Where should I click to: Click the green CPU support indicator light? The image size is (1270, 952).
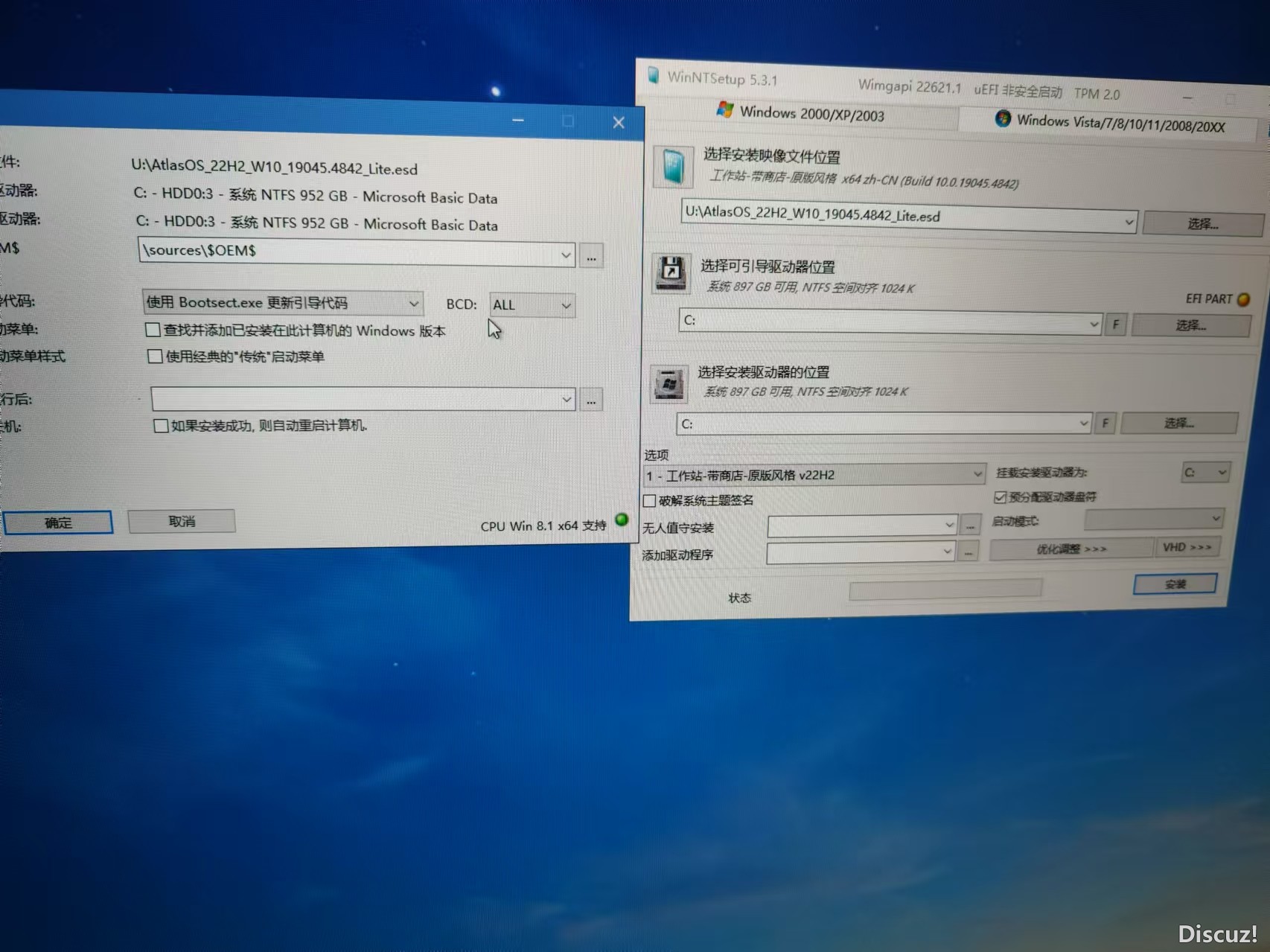pos(622,520)
